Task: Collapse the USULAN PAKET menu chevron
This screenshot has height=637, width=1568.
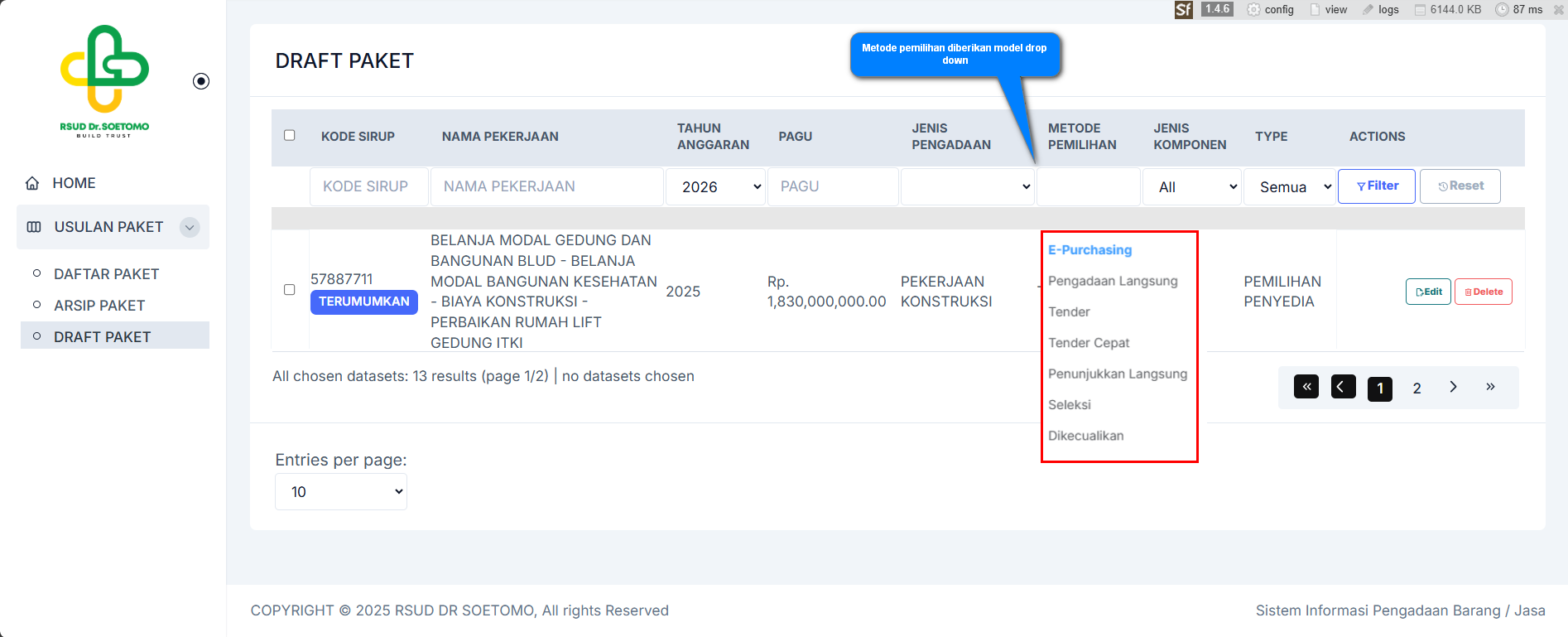Action: click(190, 227)
